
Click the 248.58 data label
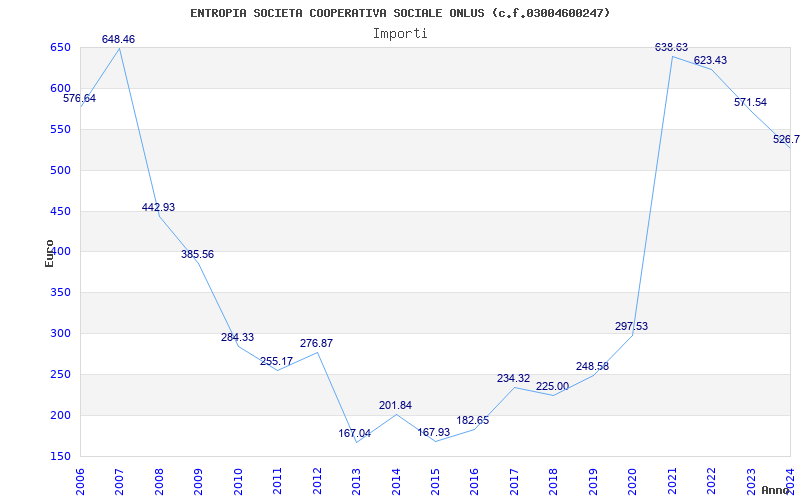[592, 366]
